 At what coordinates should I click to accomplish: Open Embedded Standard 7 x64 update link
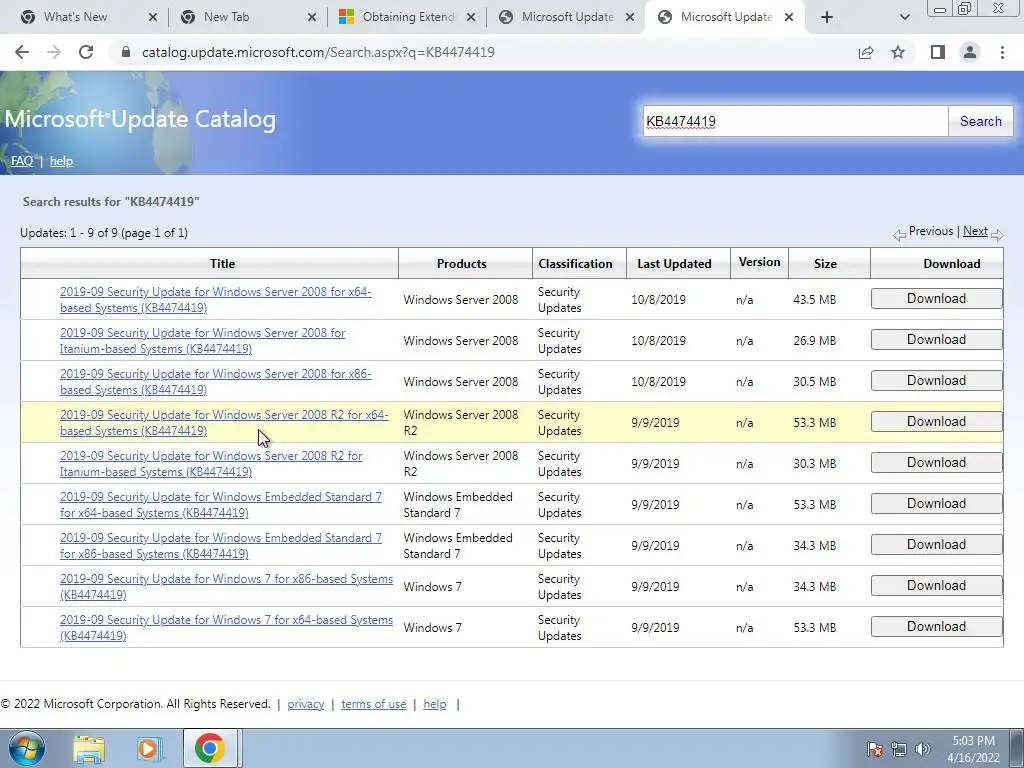221,505
